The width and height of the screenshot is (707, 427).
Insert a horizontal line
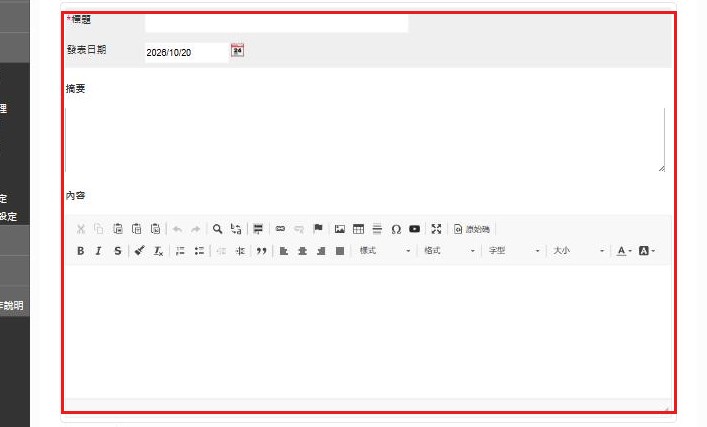coord(377,229)
